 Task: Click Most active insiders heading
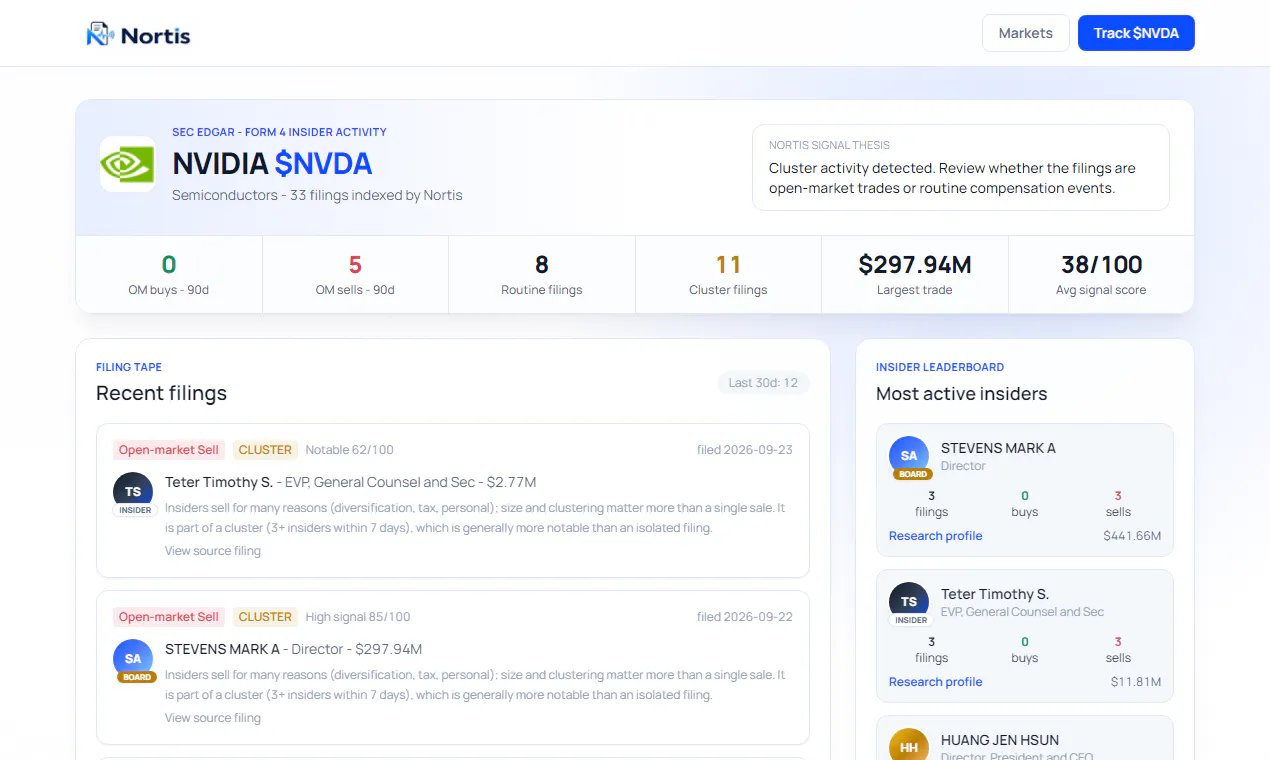[x=961, y=394]
